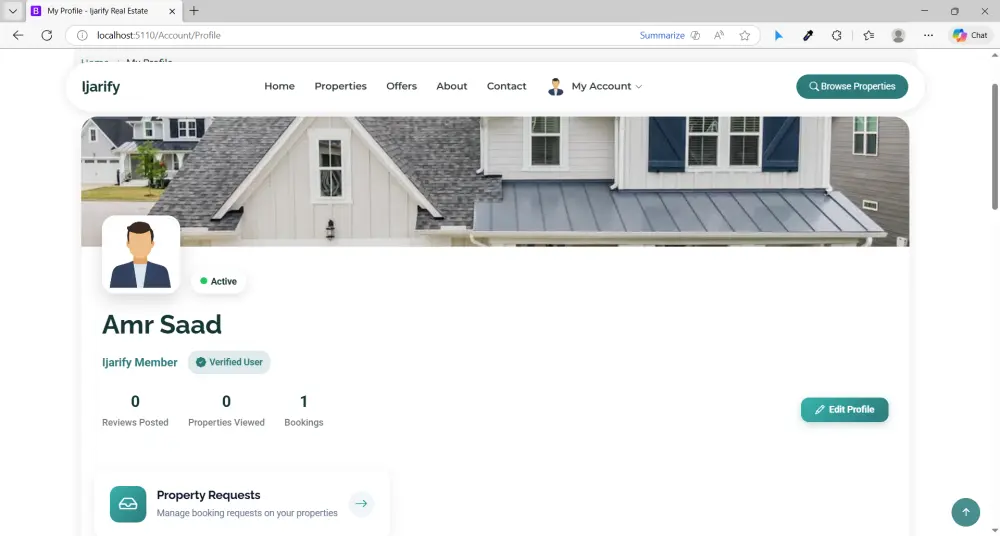Viewport: 1000px width, 536px height.
Task: Click the Amr Saad name heading
Action: [162, 324]
